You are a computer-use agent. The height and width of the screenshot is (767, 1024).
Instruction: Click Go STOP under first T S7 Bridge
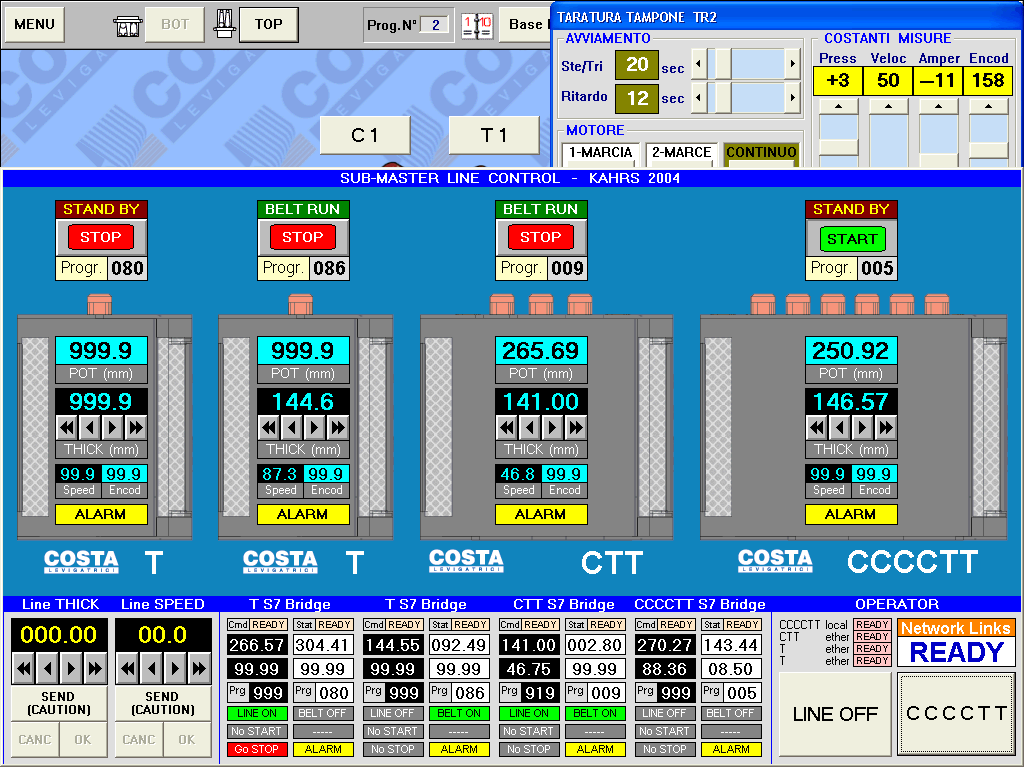(x=257, y=749)
